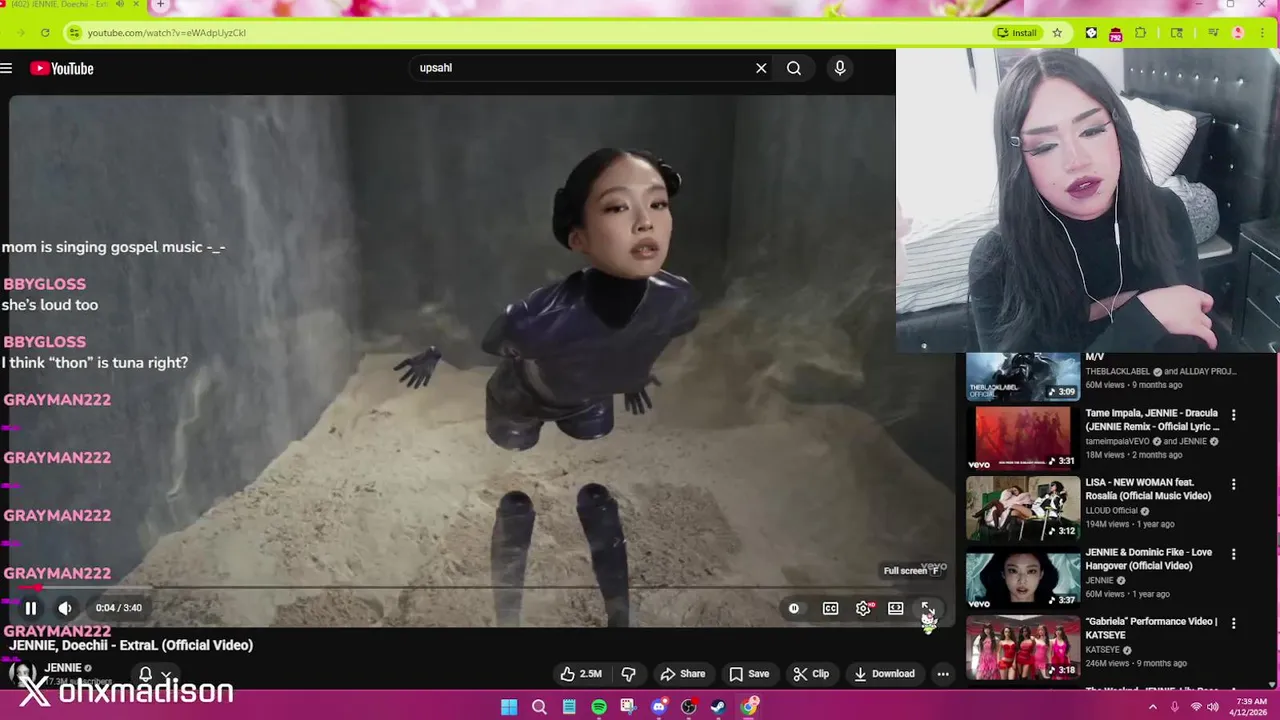The width and height of the screenshot is (1280, 720).
Task: Open Notepad from the taskbar
Action: [569, 707]
